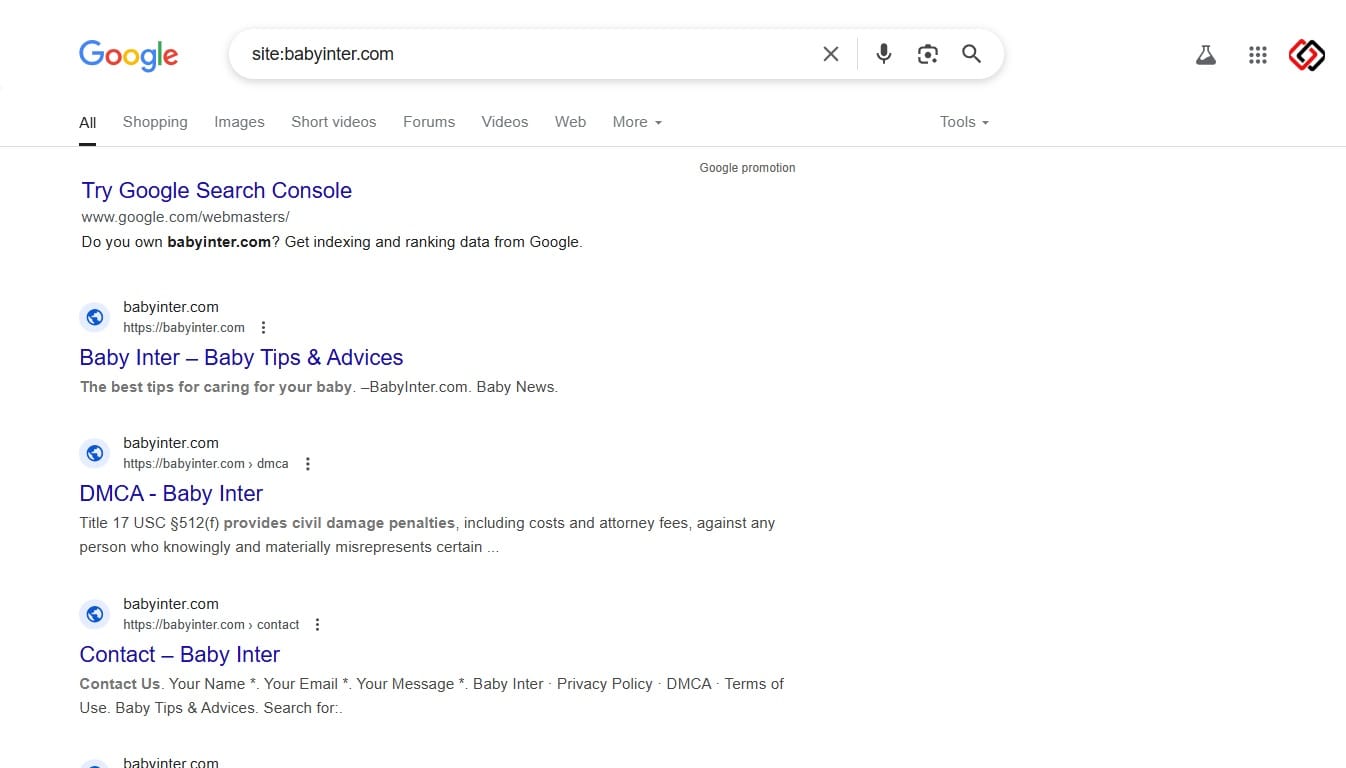Viewport: 1346px width, 768px height.
Task: Click the 'Title 17 USC §512(f)' snippet
Action: 427,535
